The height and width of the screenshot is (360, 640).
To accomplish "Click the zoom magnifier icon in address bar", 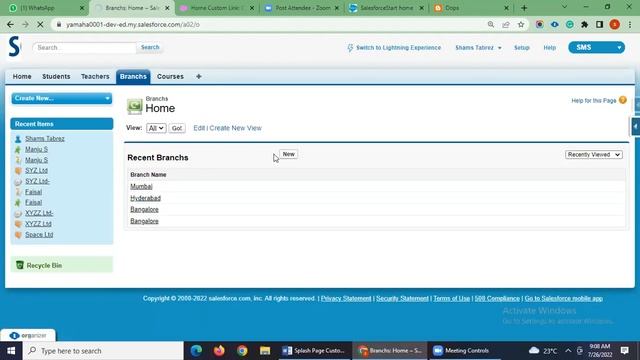I will (491, 24).
